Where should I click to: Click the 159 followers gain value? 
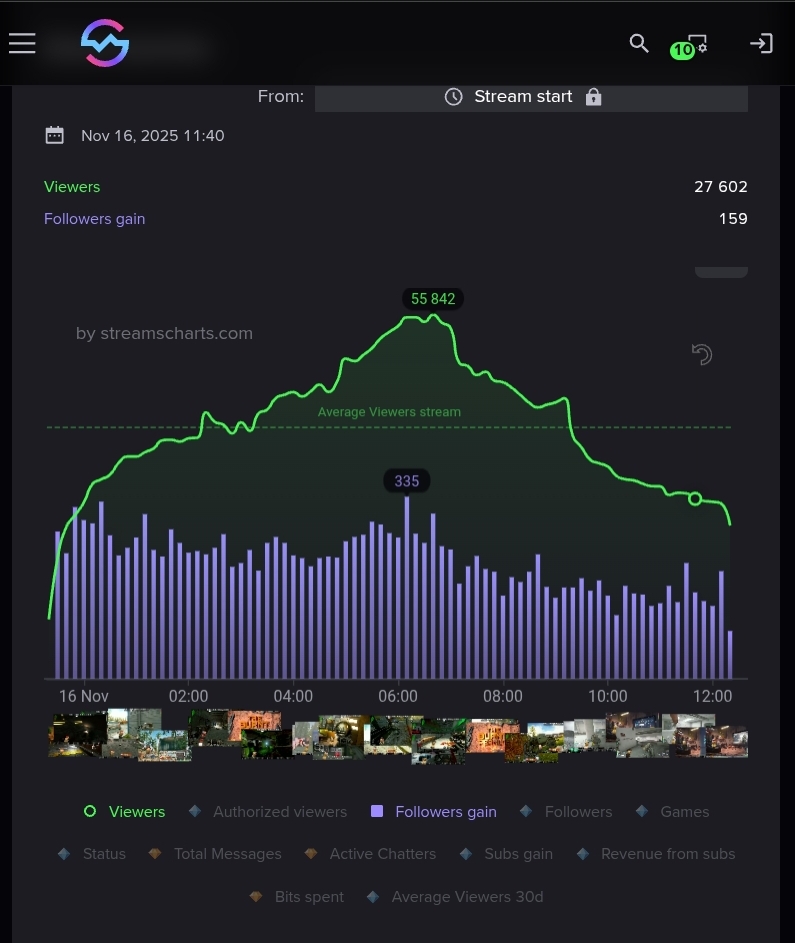coord(733,218)
